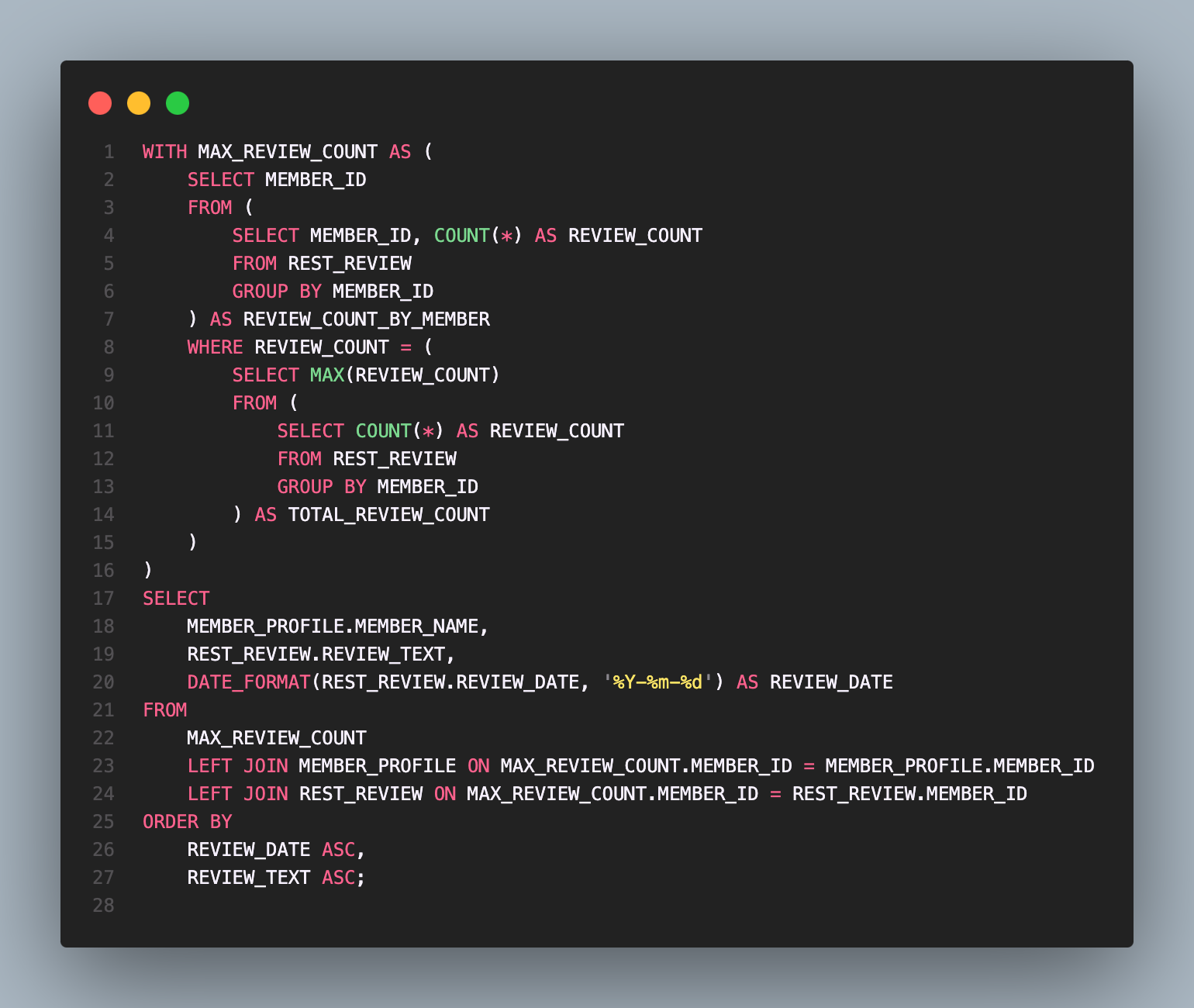Click LEFT JOIN on line 23
Image resolution: width=1194 pixels, height=1008 pixels.
coord(237,766)
